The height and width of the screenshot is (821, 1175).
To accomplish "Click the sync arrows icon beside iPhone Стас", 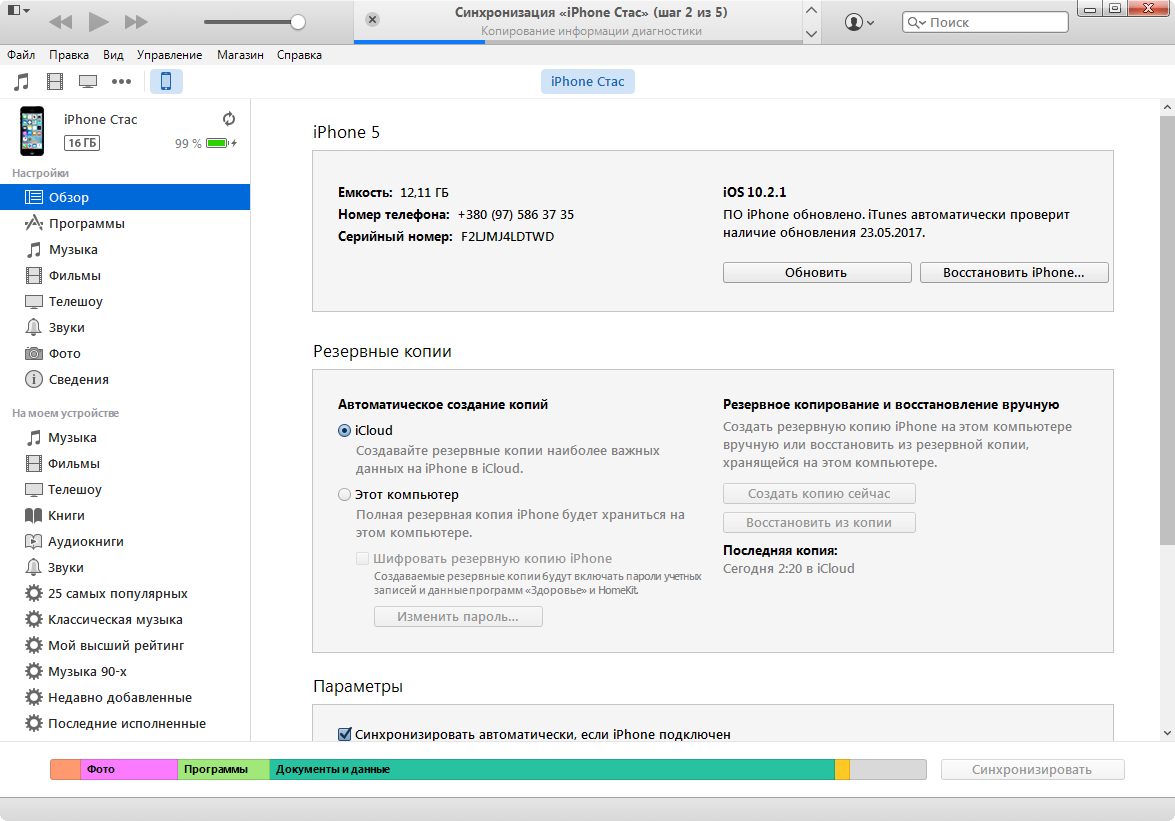I will pyautogui.click(x=229, y=119).
